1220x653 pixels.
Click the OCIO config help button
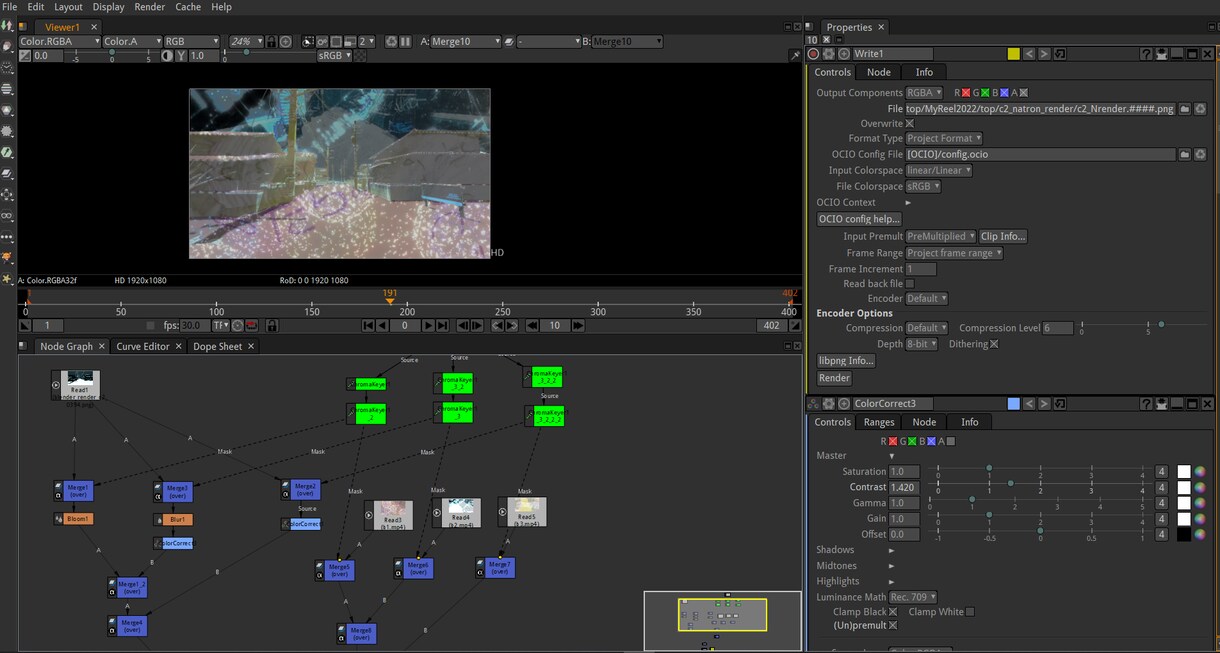859,219
